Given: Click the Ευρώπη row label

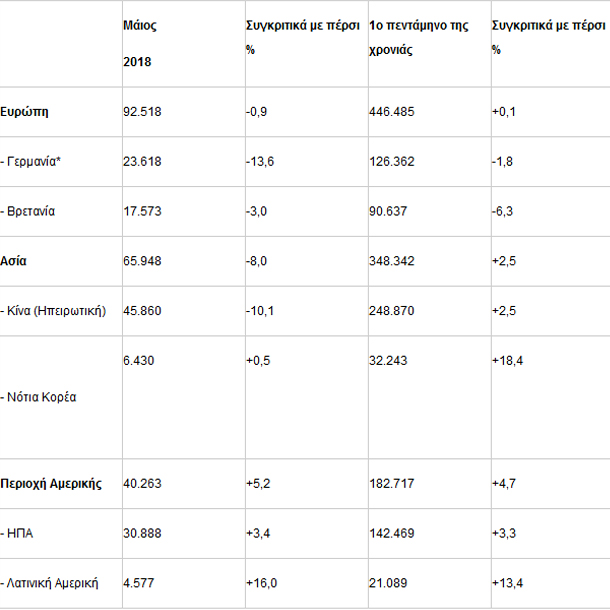Looking at the screenshot, I should pos(25,112).
